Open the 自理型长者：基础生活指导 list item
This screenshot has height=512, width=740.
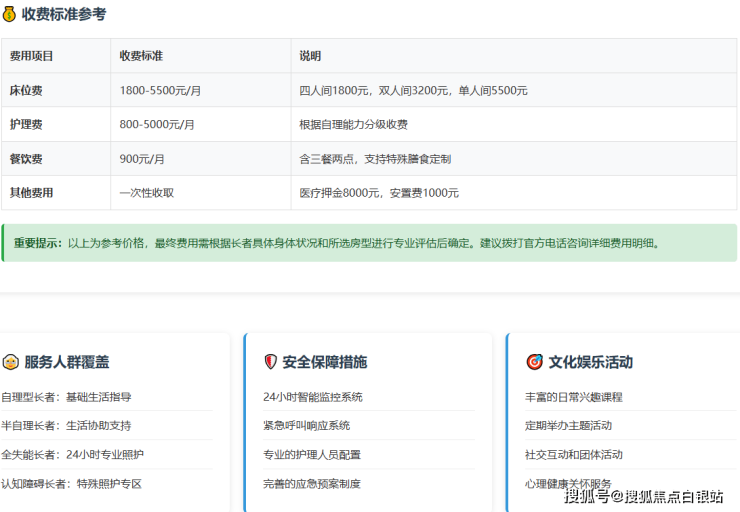66,397
